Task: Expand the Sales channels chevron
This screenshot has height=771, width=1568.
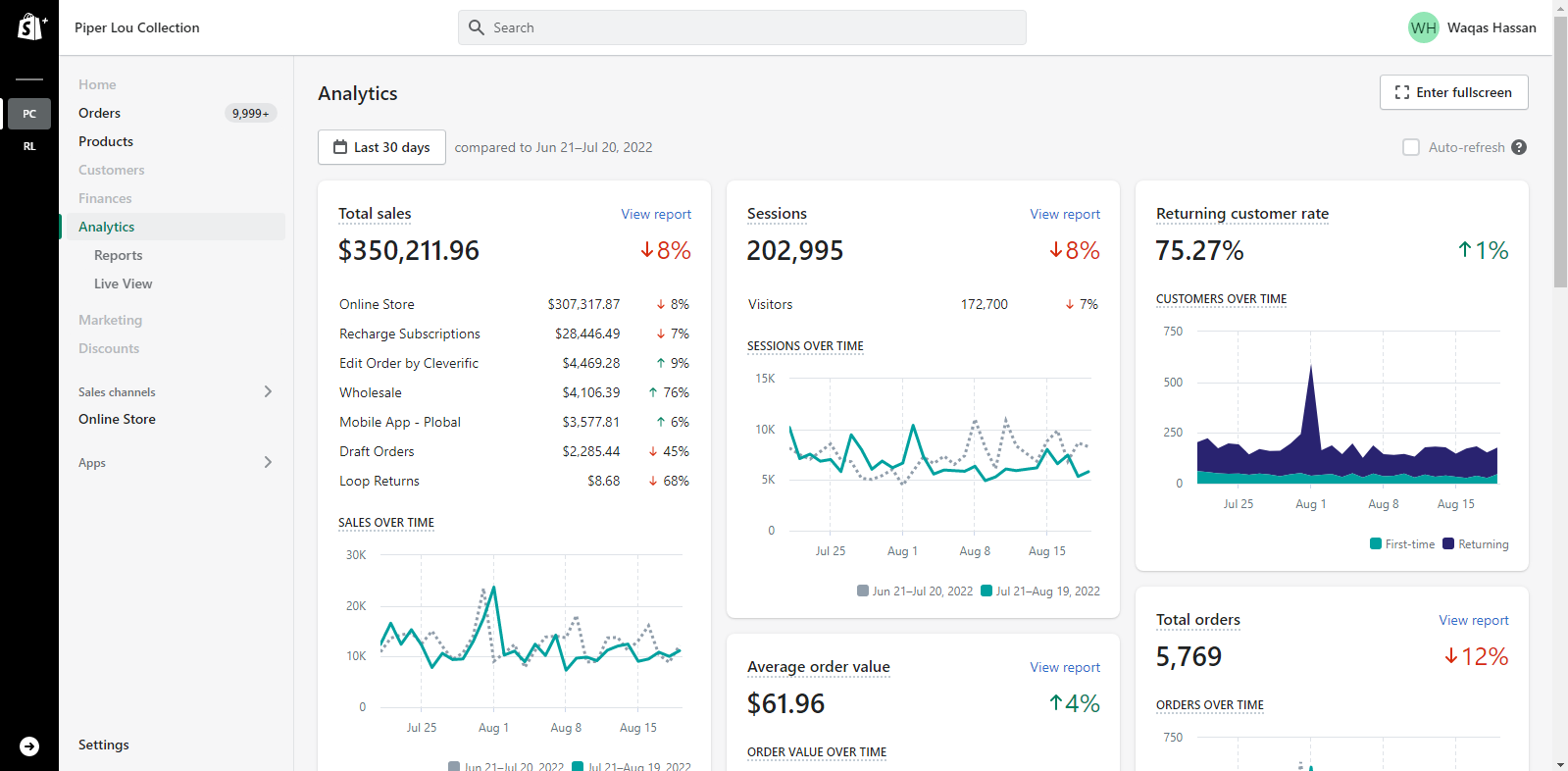Action: point(268,391)
